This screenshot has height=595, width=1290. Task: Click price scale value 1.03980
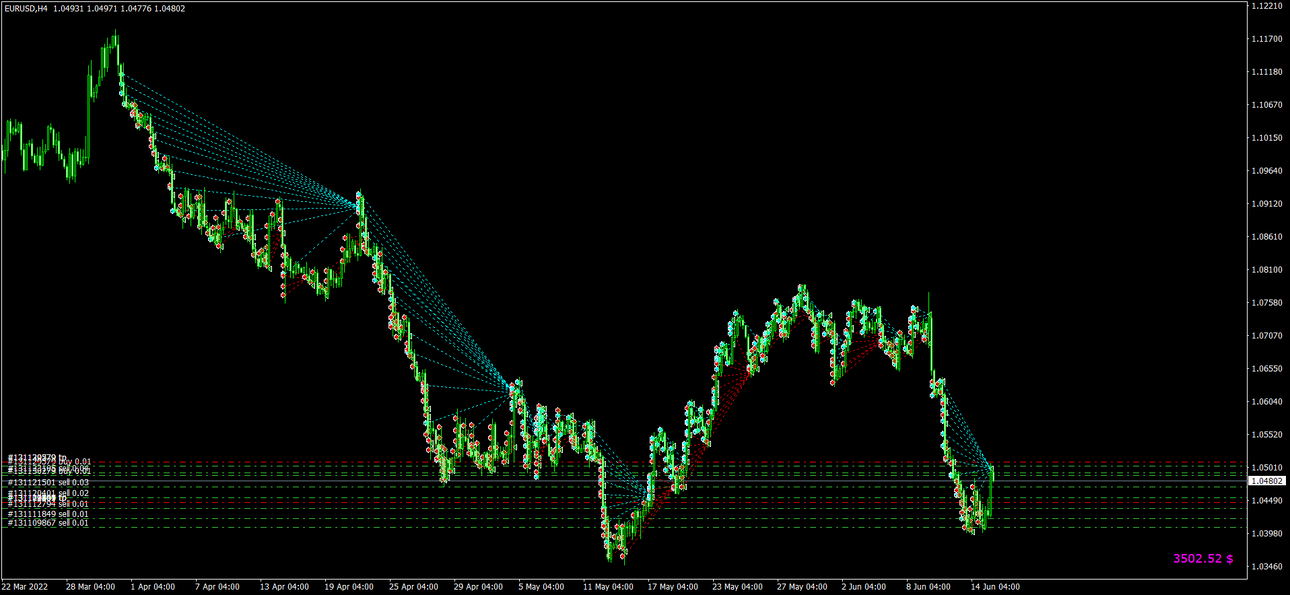click(x=1267, y=533)
